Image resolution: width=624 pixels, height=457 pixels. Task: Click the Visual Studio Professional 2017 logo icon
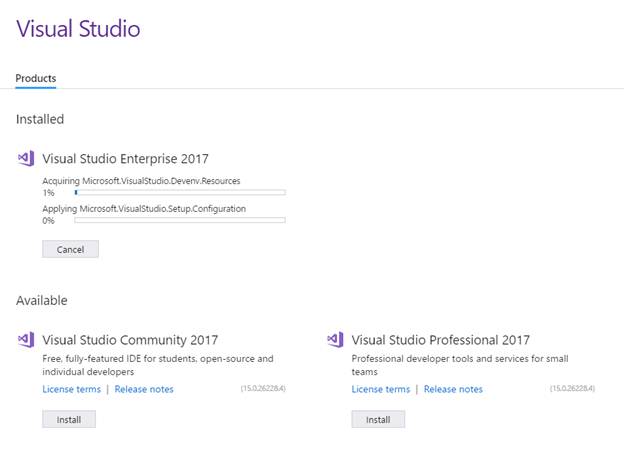pos(336,340)
